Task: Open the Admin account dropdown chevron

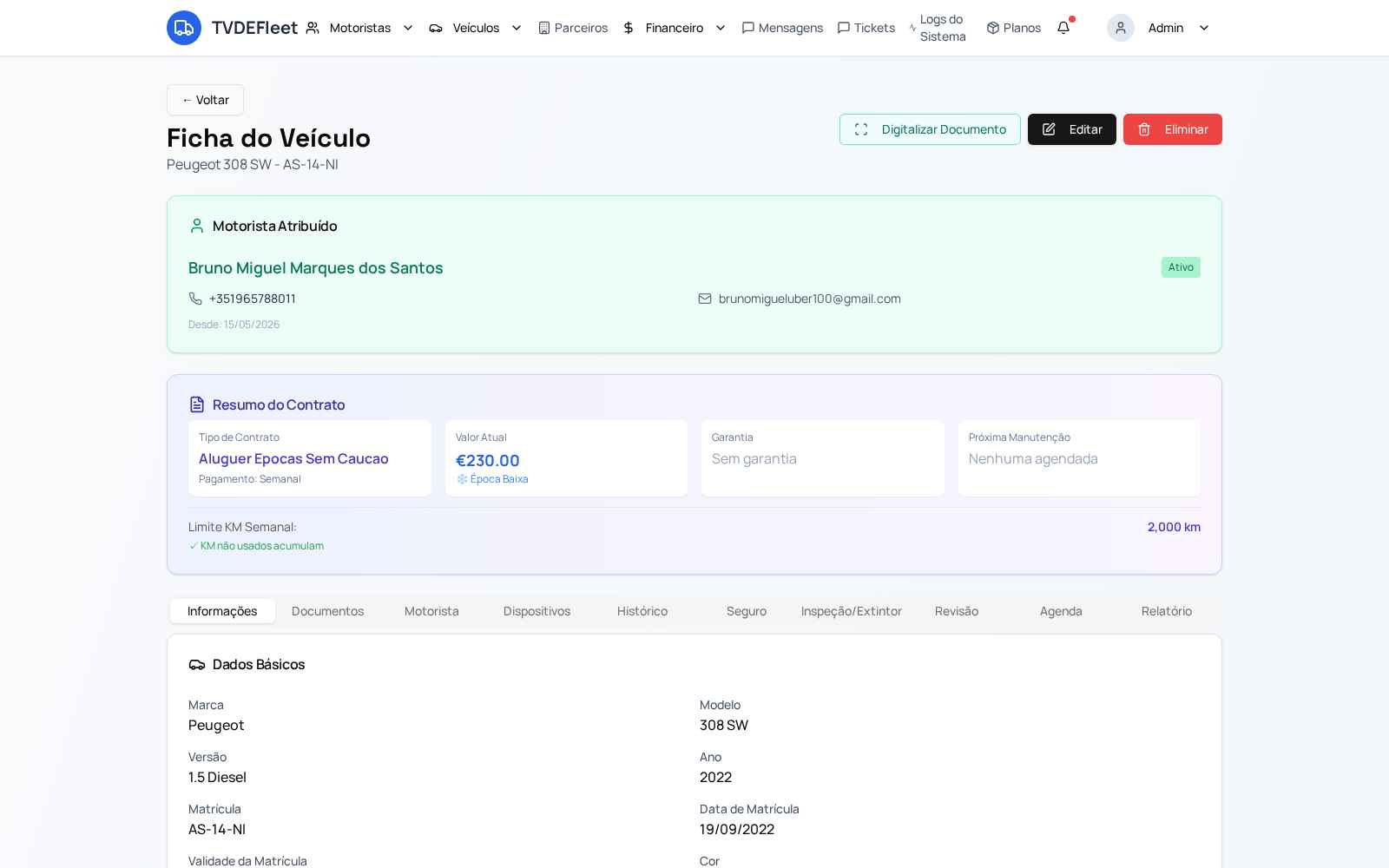Action: [x=1204, y=28]
